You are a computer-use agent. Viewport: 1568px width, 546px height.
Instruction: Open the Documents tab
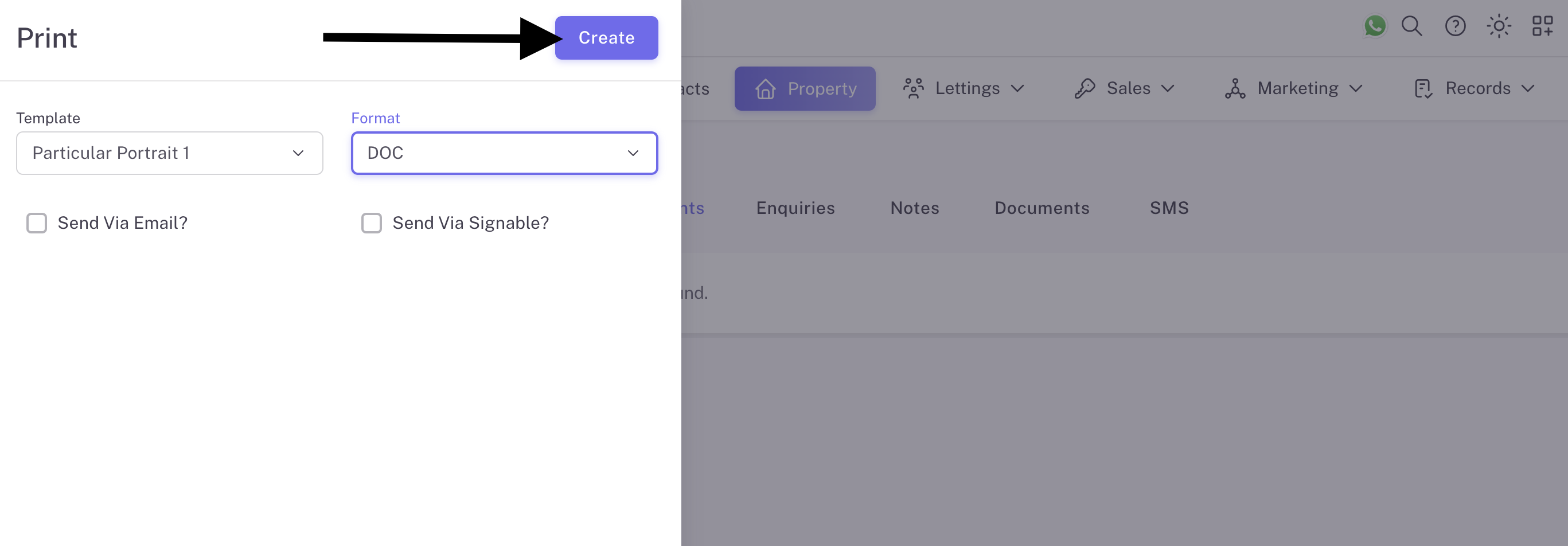click(x=1042, y=208)
